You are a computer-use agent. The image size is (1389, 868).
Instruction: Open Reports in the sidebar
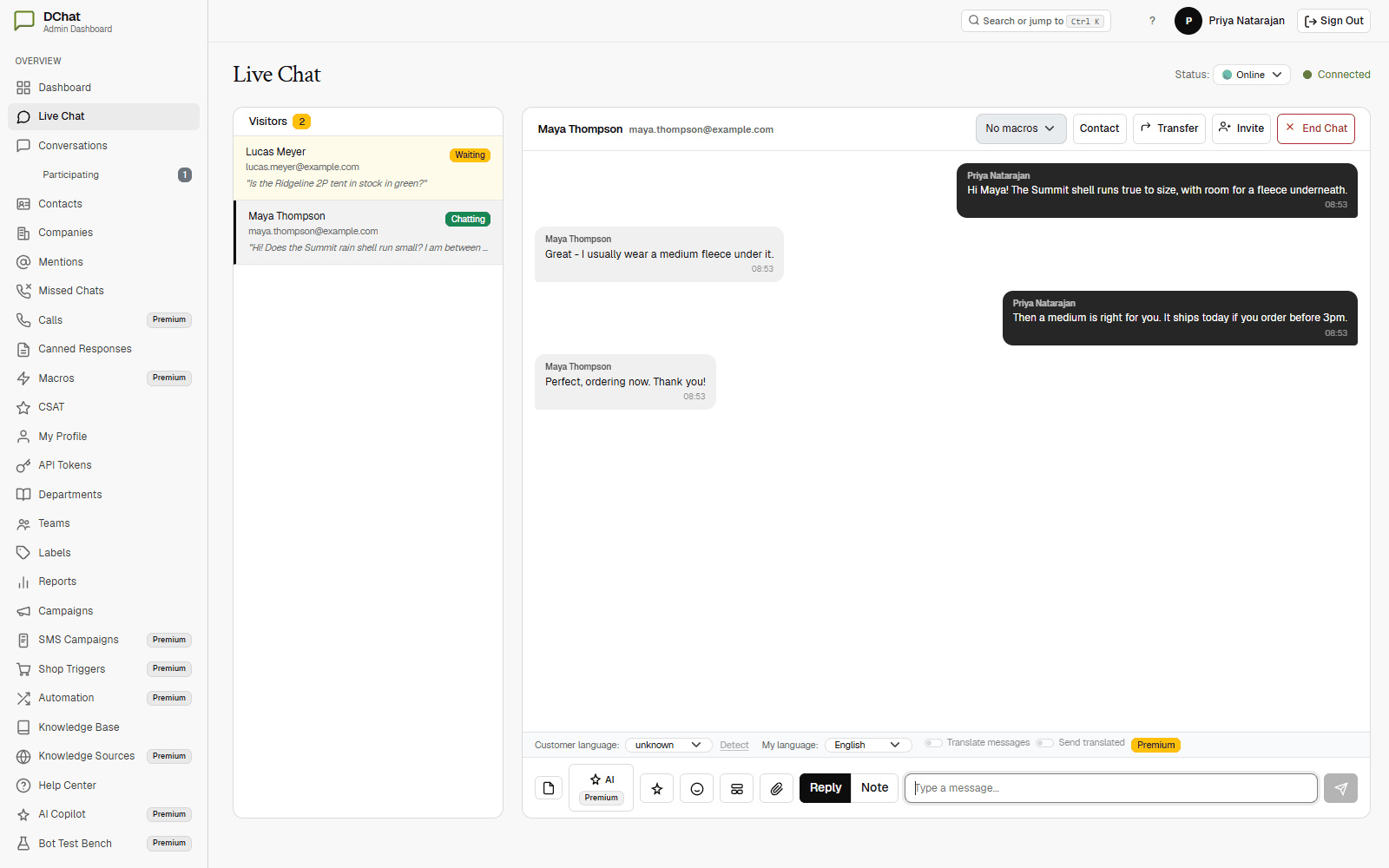103,582
